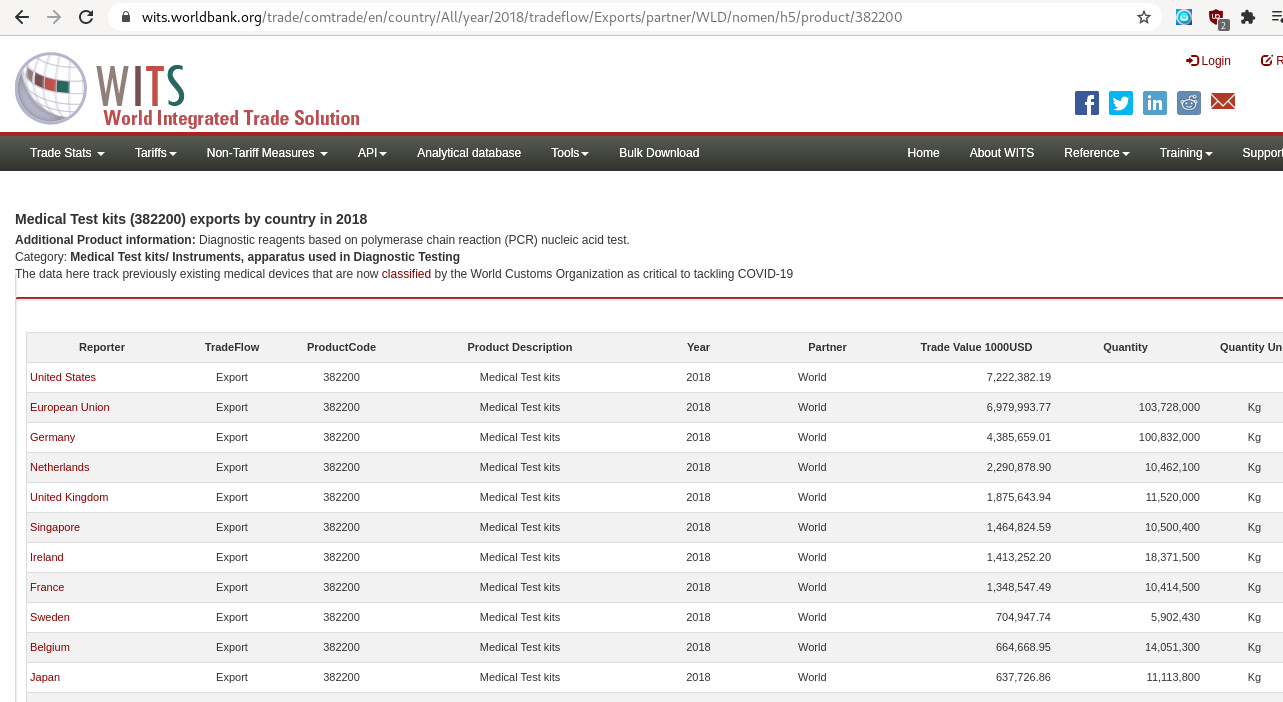Share page on Reddit icon
The width and height of the screenshot is (1283, 702).
click(1189, 102)
